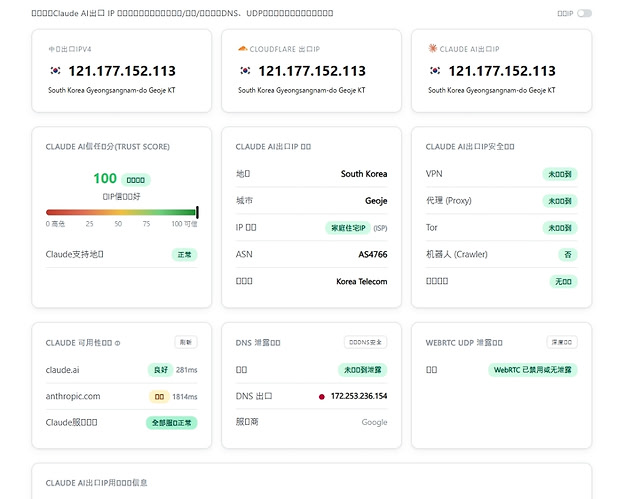Click the 'Korea Telecom' operator value

[x=362, y=281]
